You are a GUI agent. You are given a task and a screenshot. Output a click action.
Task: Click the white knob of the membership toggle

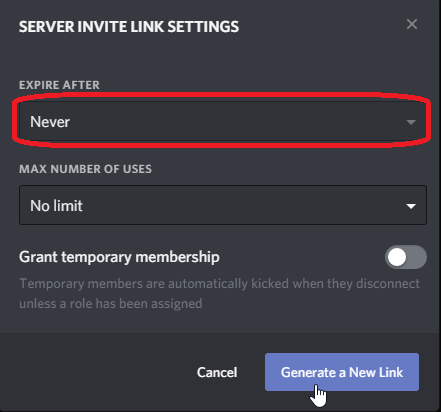tap(397, 257)
